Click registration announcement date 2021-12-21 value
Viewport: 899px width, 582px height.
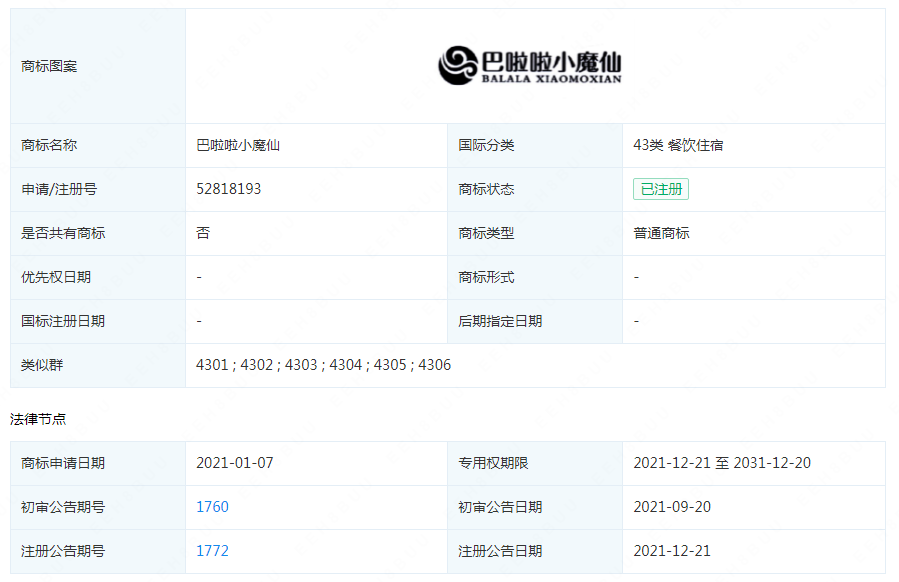click(x=672, y=551)
